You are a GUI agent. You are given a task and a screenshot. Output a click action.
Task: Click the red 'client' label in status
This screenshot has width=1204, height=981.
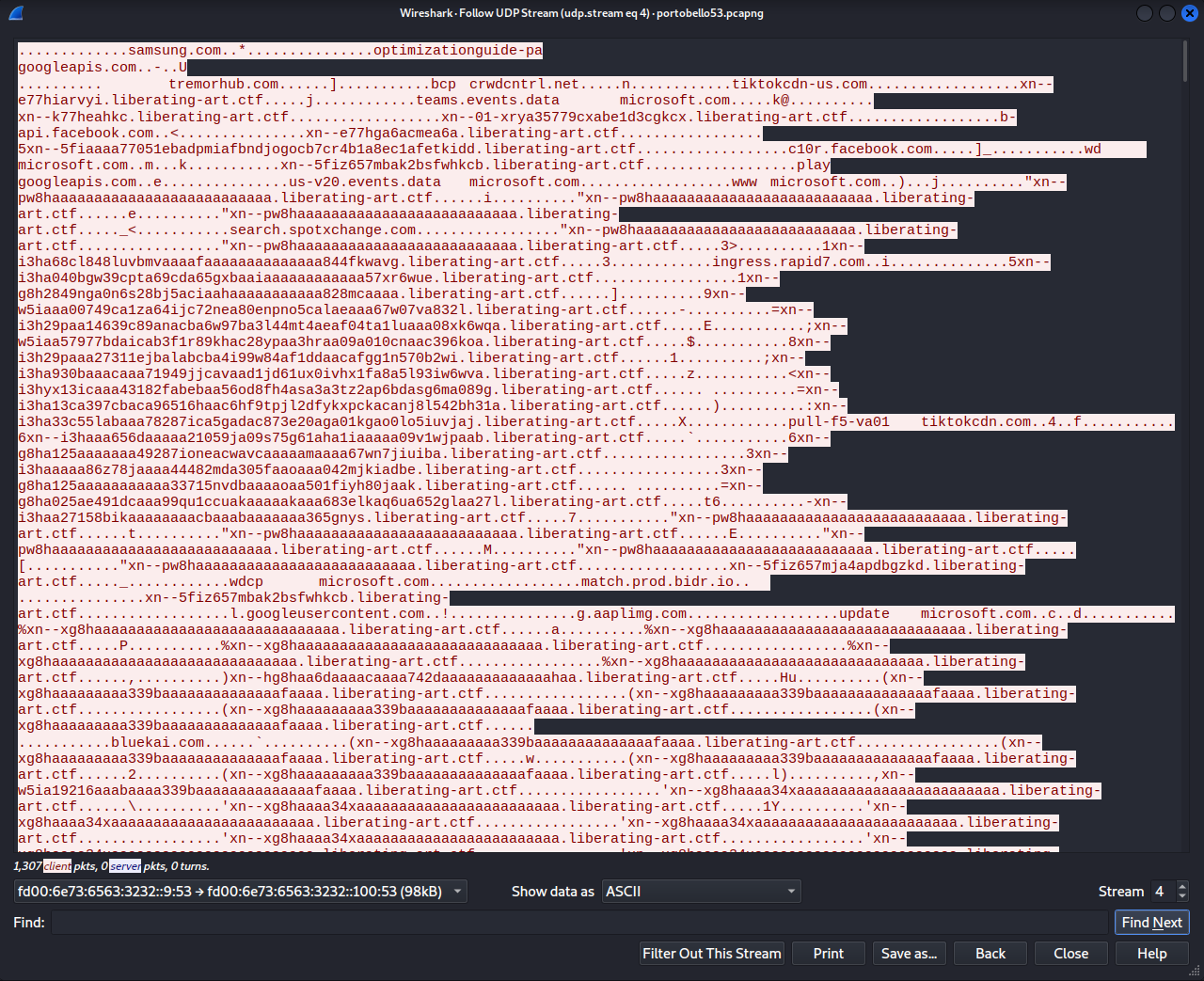coord(57,866)
